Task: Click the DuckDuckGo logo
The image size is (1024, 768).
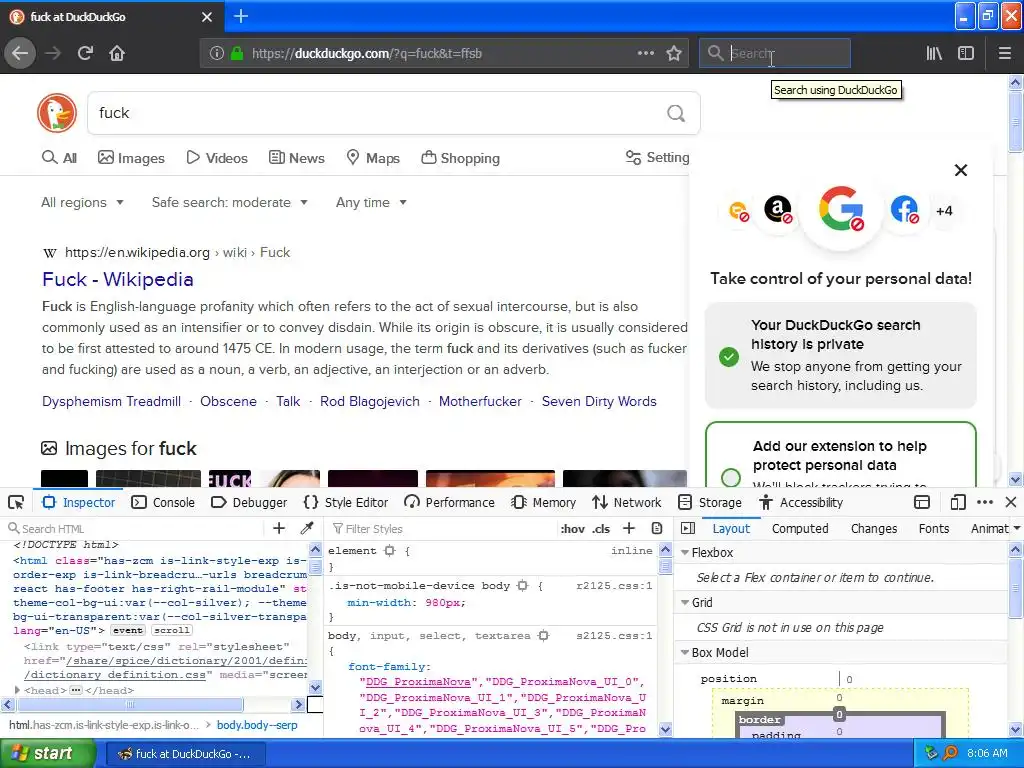Action: coord(57,113)
